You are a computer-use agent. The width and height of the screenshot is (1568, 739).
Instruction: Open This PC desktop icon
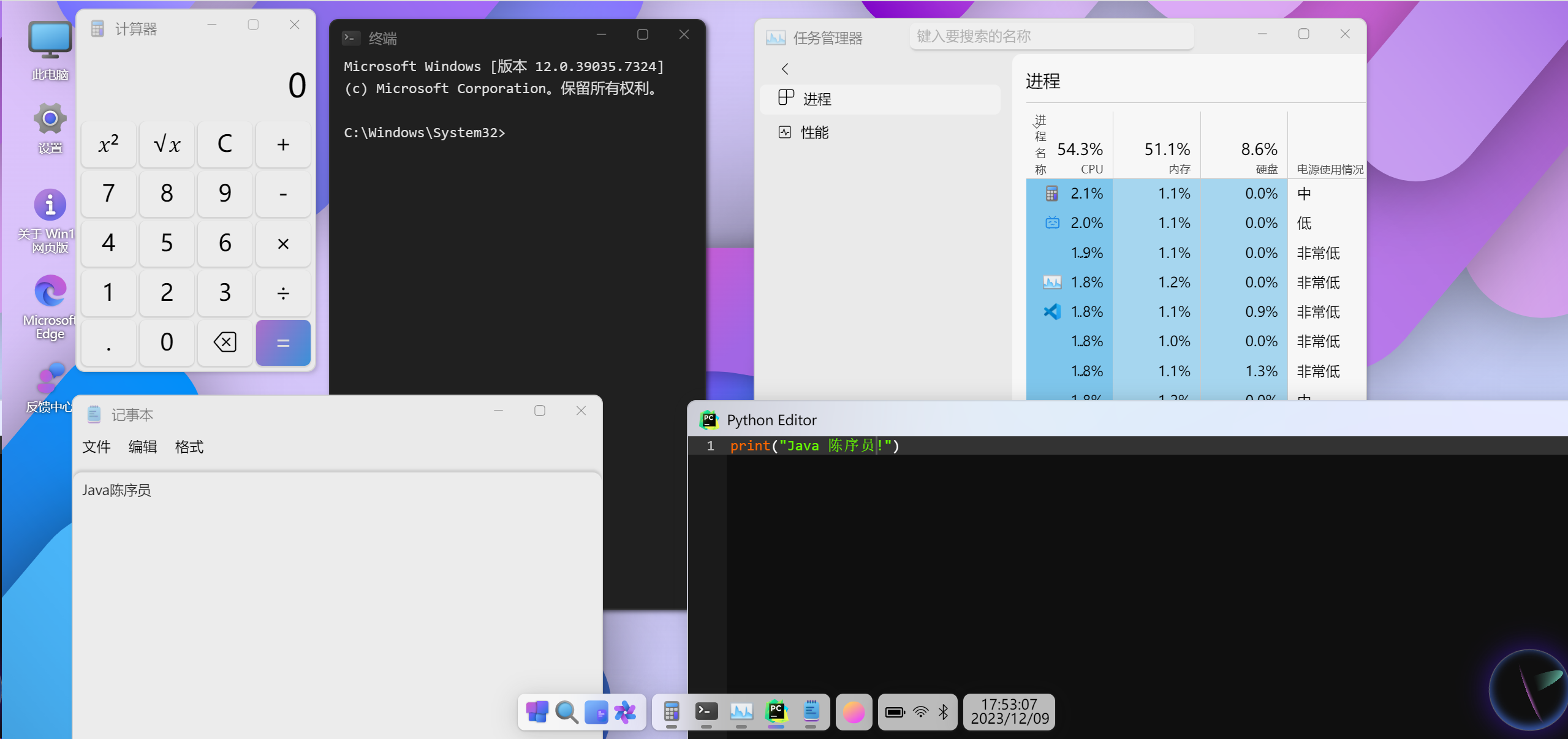(50, 51)
